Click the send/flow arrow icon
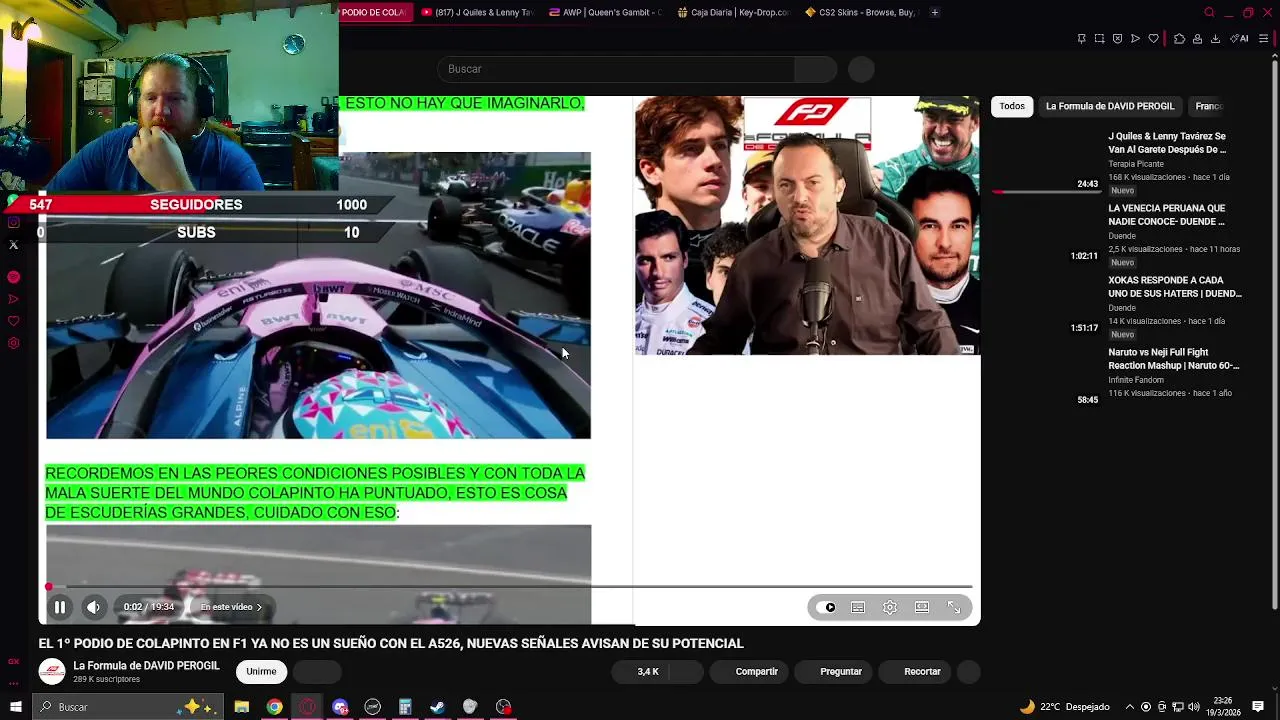The image size is (1280, 720). point(1135,39)
